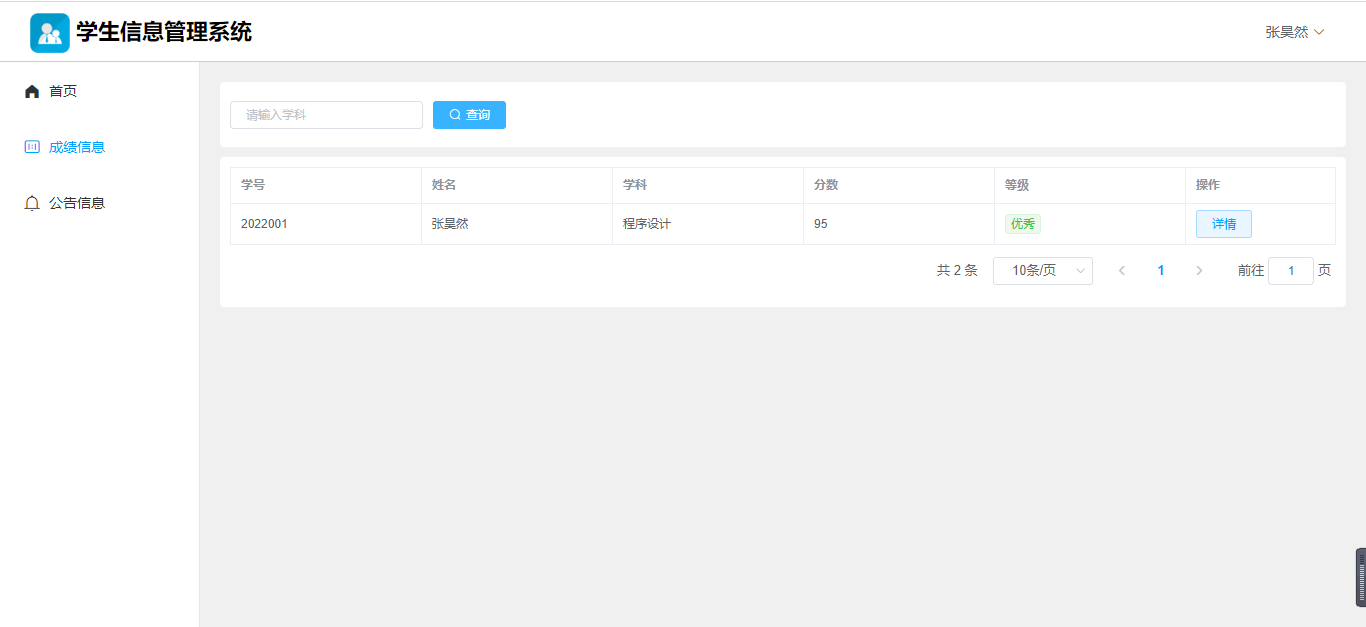The image size is (1366, 627).
Task: Click the 学生信息管理系统 title text
Action: [x=164, y=32]
